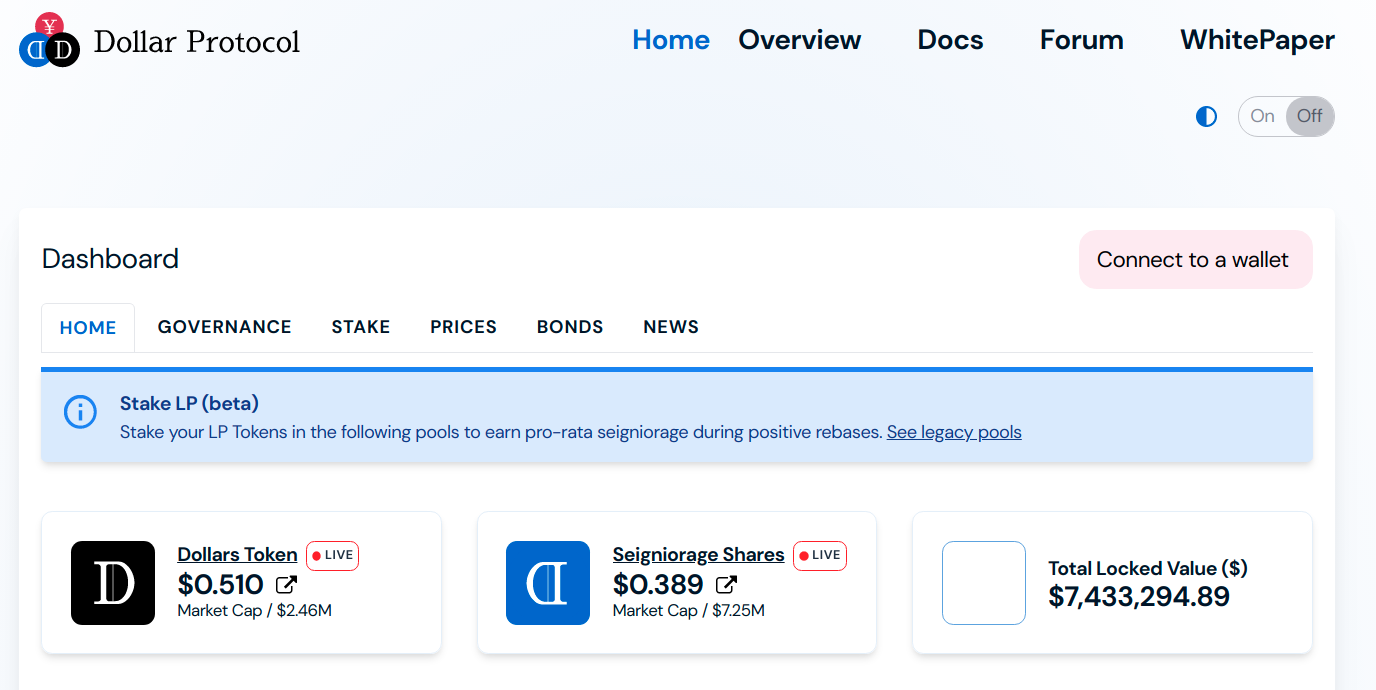Open the STAKE tab
Screen dimensions: 1376x690
[x=361, y=327]
